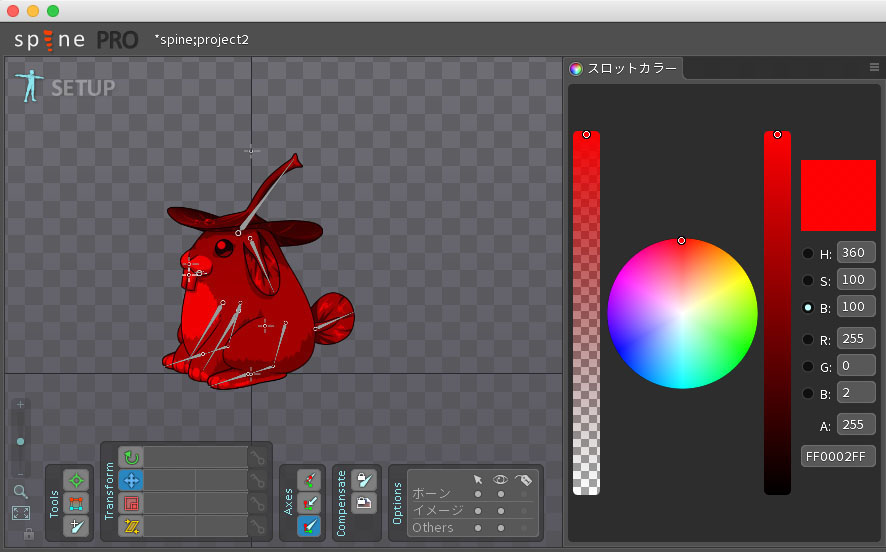Click the G value field showing 0
The width and height of the screenshot is (886, 552).
(x=856, y=366)
